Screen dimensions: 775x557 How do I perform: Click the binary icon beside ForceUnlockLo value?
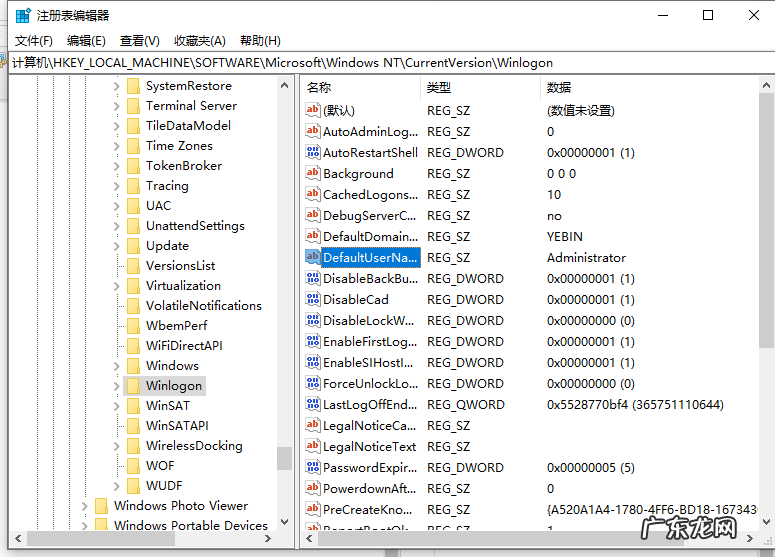point(312,383)
